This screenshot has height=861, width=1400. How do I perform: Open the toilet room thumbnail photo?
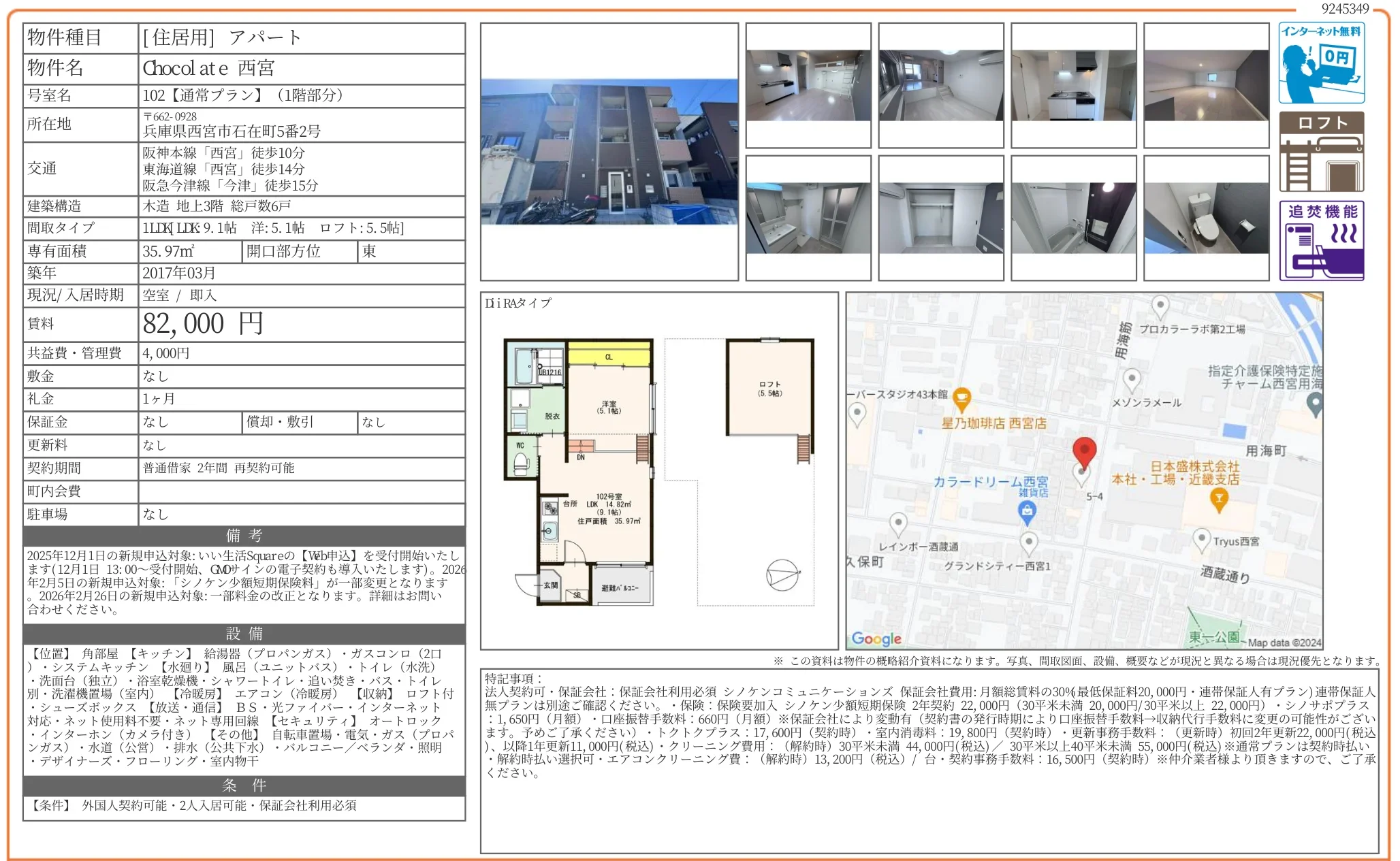[1206, 218]
